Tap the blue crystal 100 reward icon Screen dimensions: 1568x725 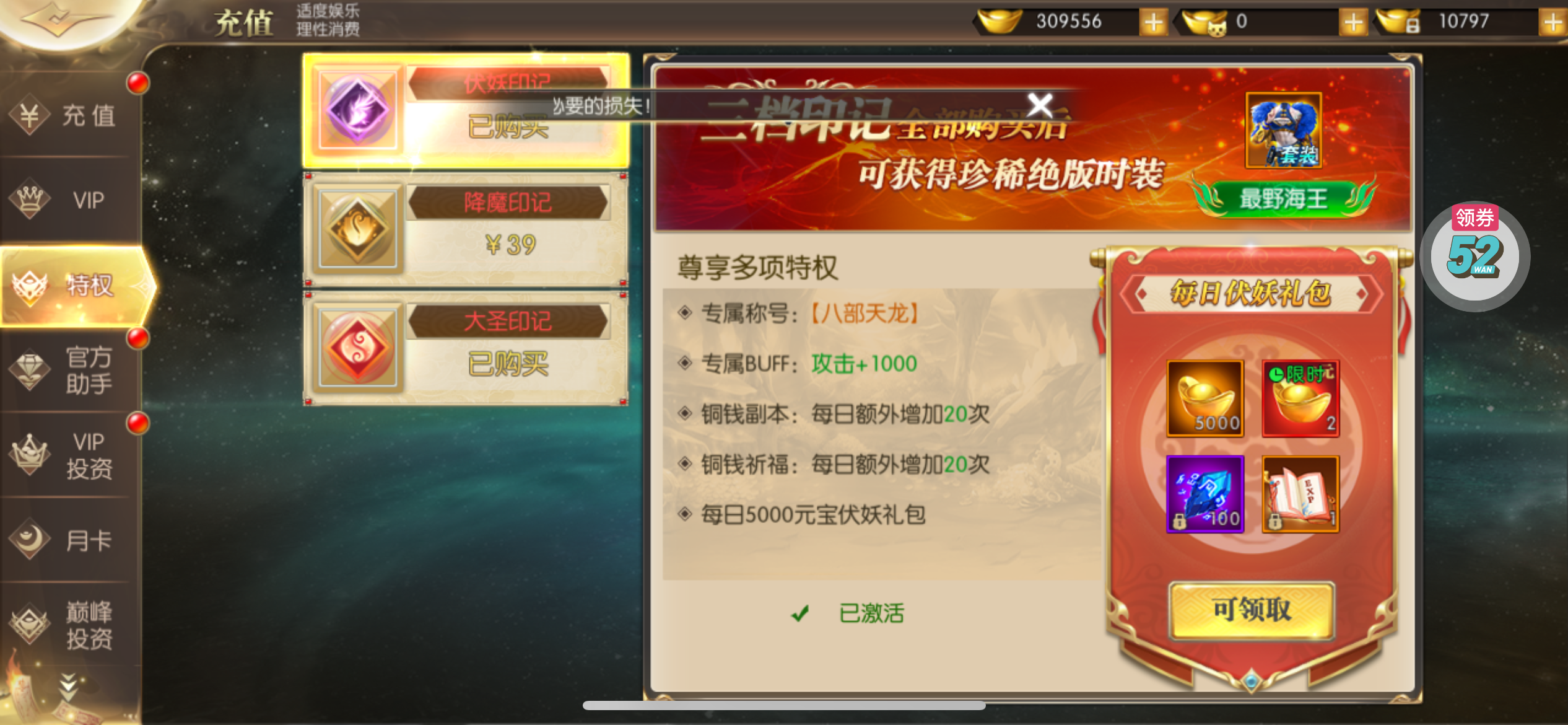[x=1205, y=494]
